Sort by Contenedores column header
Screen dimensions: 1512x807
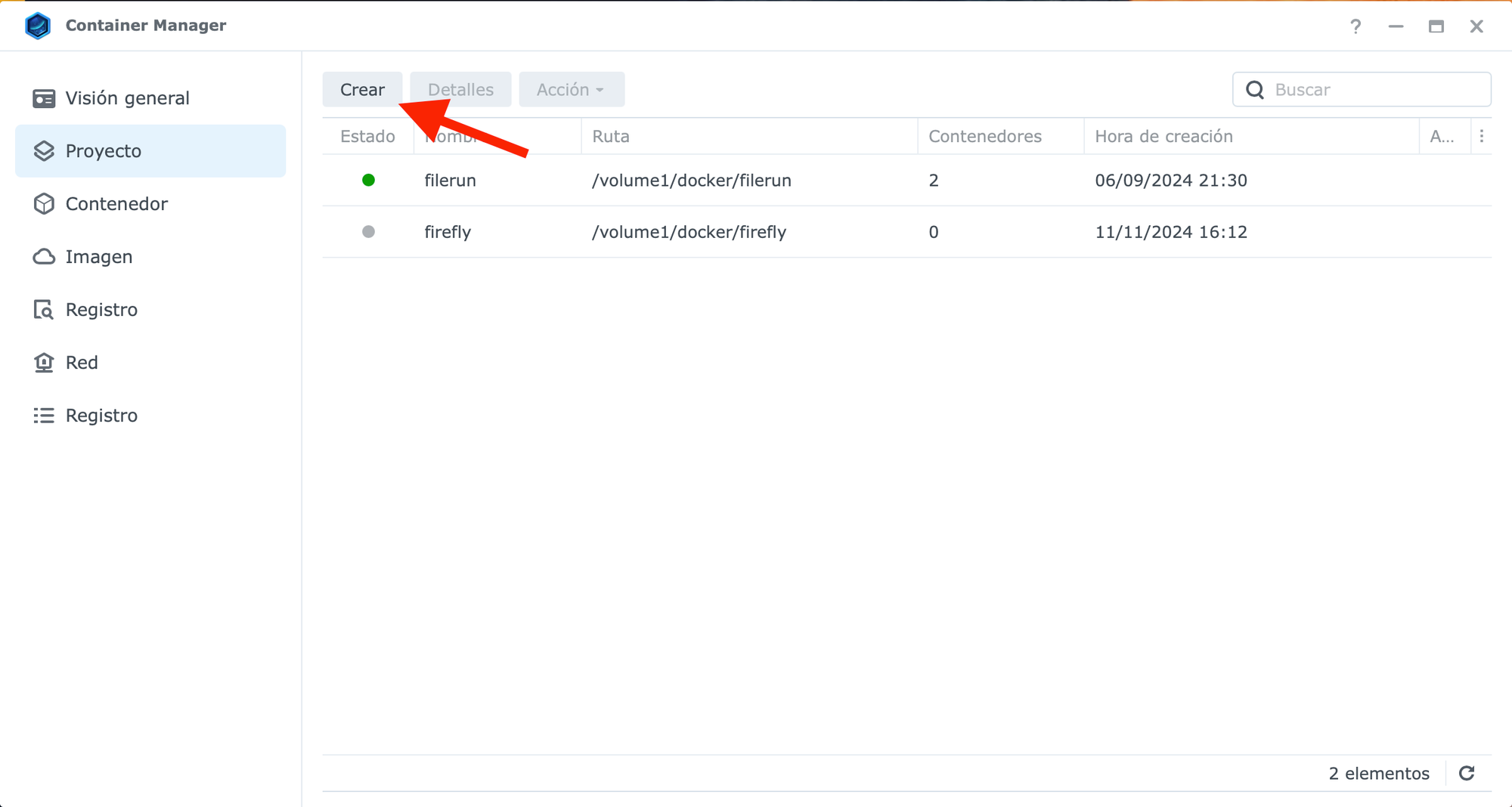(1000, 136)
